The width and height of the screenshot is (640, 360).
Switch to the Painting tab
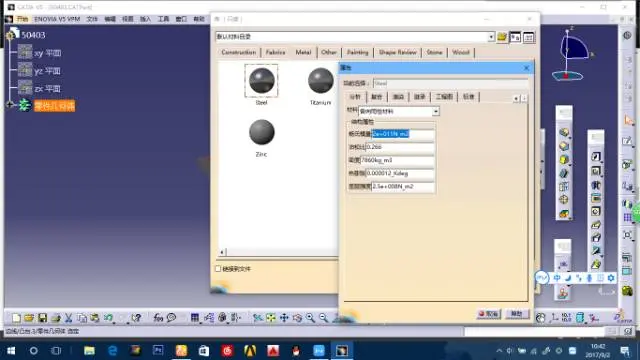358,52
